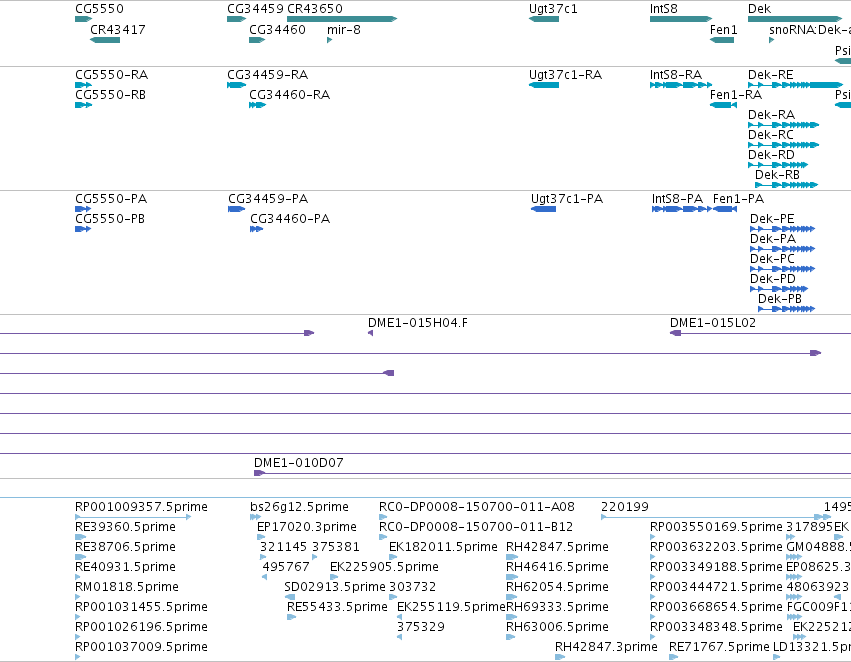Select the DME1-010D07 clone arrow start

click(x=259, y=473)
